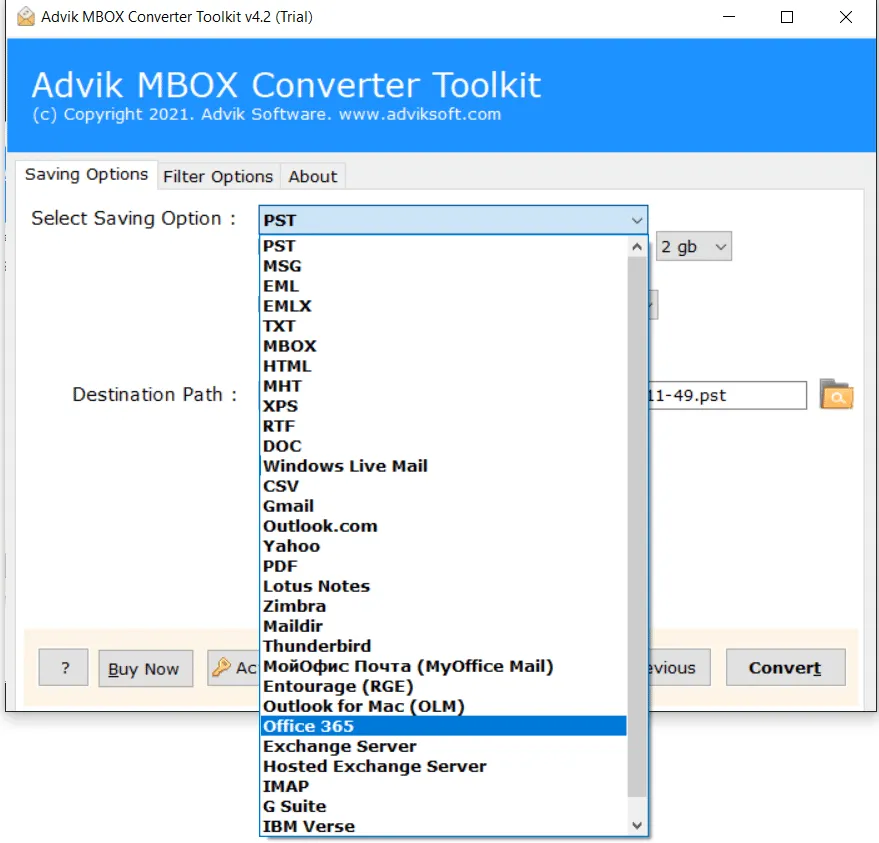The height and width of the screenshot is (843, 879).
Task: Select Zimbra in the list
Action: [443, 606]
